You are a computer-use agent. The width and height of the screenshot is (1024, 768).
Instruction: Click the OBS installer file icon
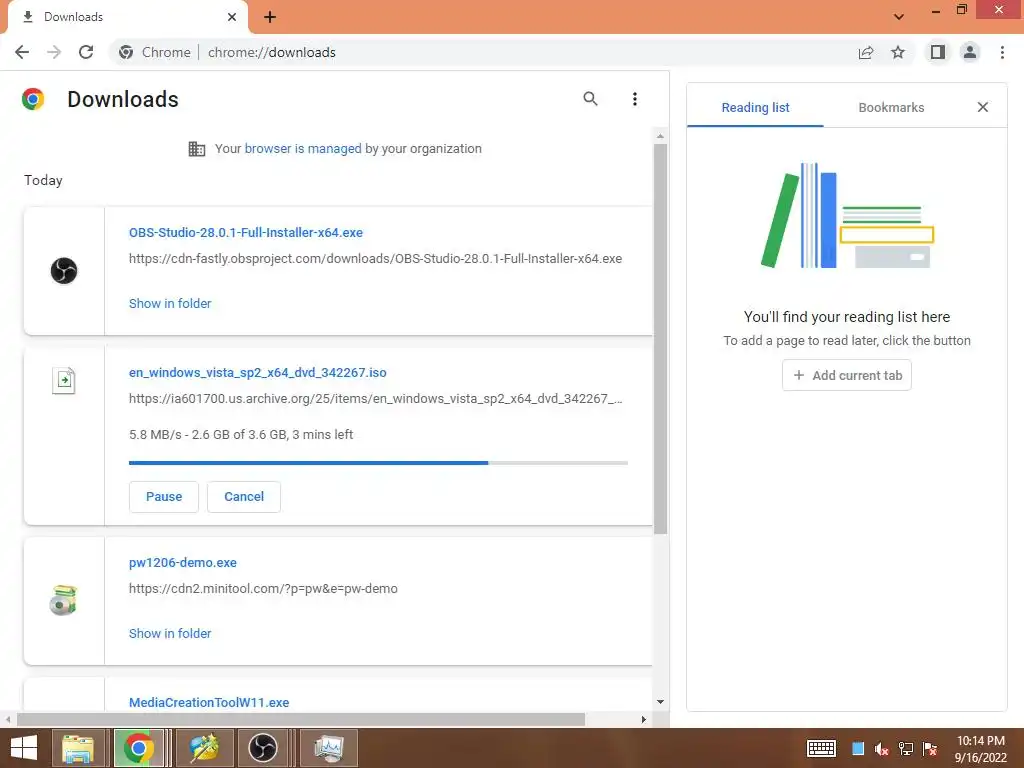64,270
